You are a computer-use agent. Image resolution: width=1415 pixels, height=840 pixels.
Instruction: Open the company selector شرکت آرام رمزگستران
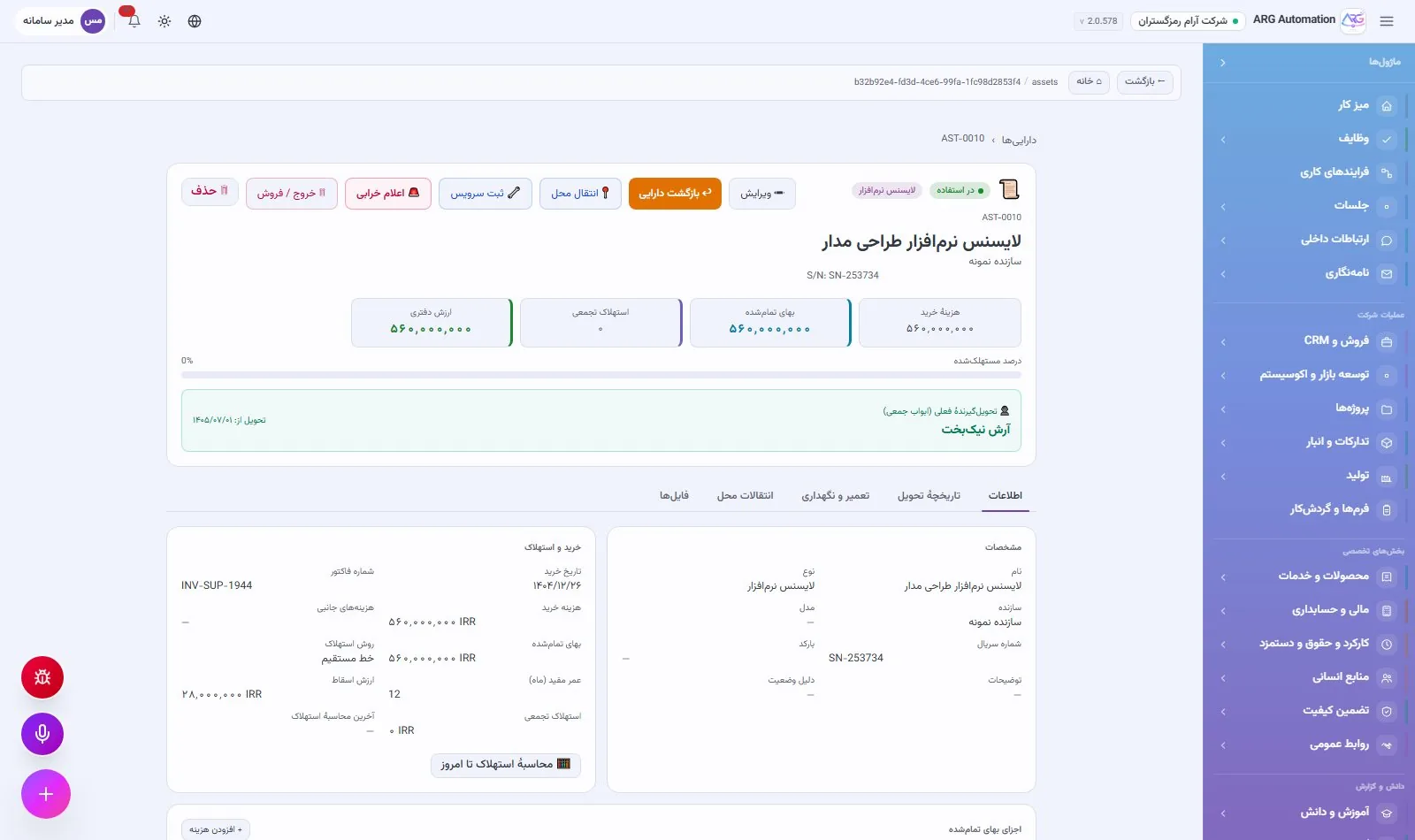coord(1188,20)
